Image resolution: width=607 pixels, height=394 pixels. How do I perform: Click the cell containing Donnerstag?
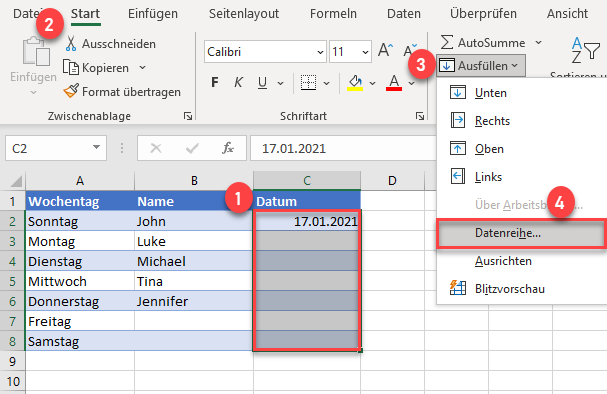coord(80,301)
